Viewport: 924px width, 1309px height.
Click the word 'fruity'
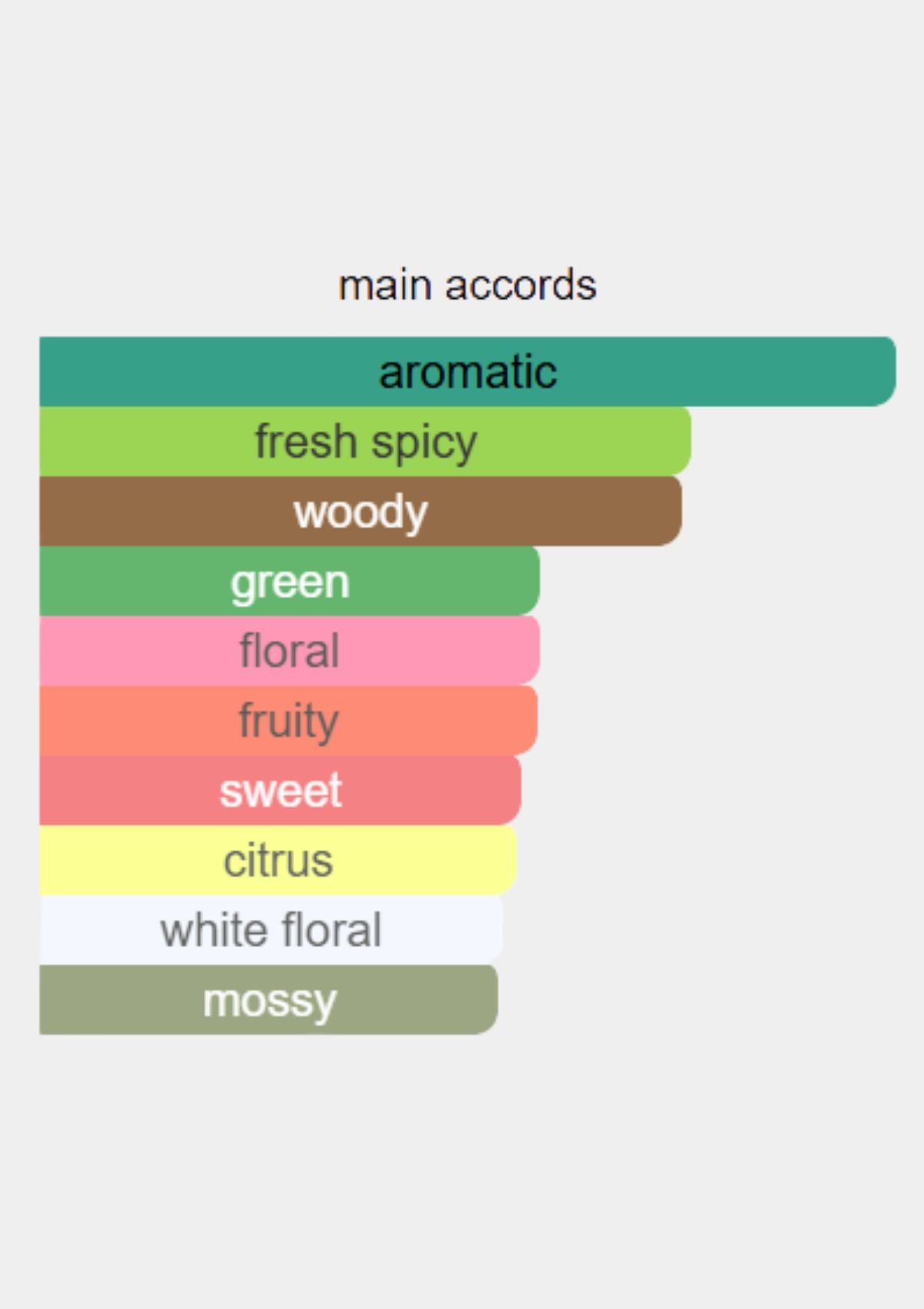pyautogui.click(x=289, y=721)
